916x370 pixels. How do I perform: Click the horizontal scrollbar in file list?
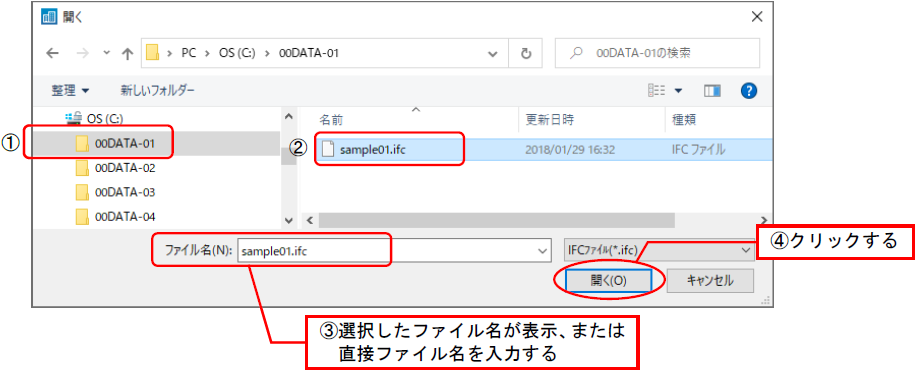[497, 220]
